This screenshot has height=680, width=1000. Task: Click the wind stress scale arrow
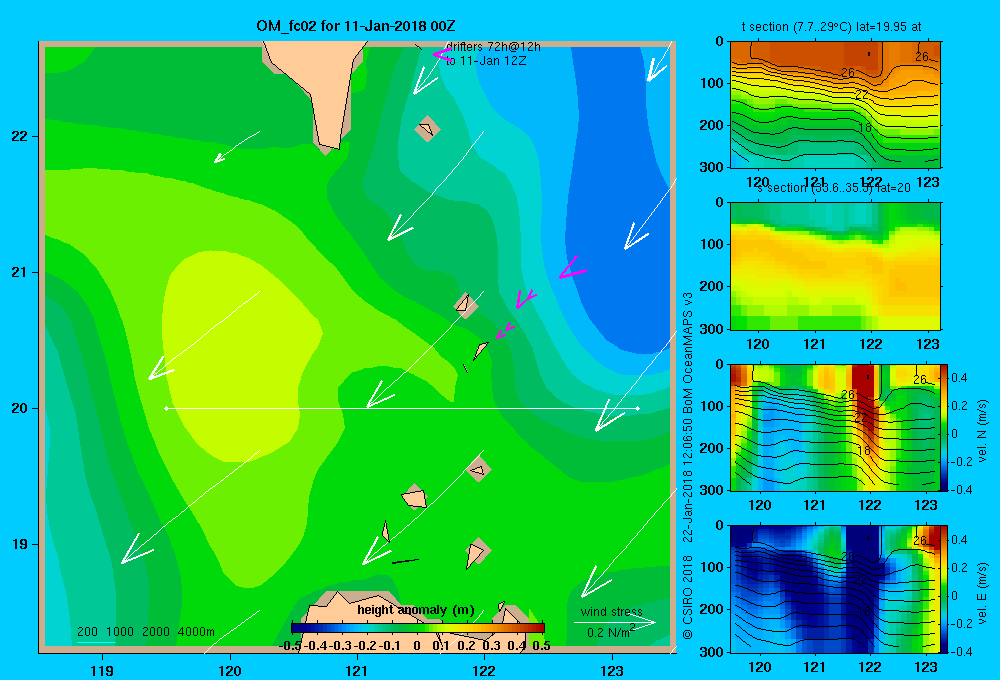(614, 623)
